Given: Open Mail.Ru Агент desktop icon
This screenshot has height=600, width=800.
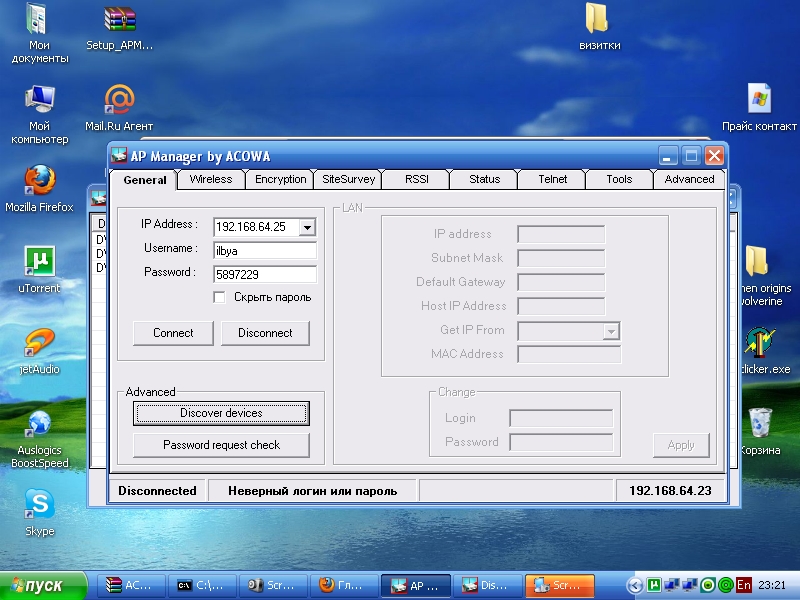Looking at the screenshot, I should (119, 100).
